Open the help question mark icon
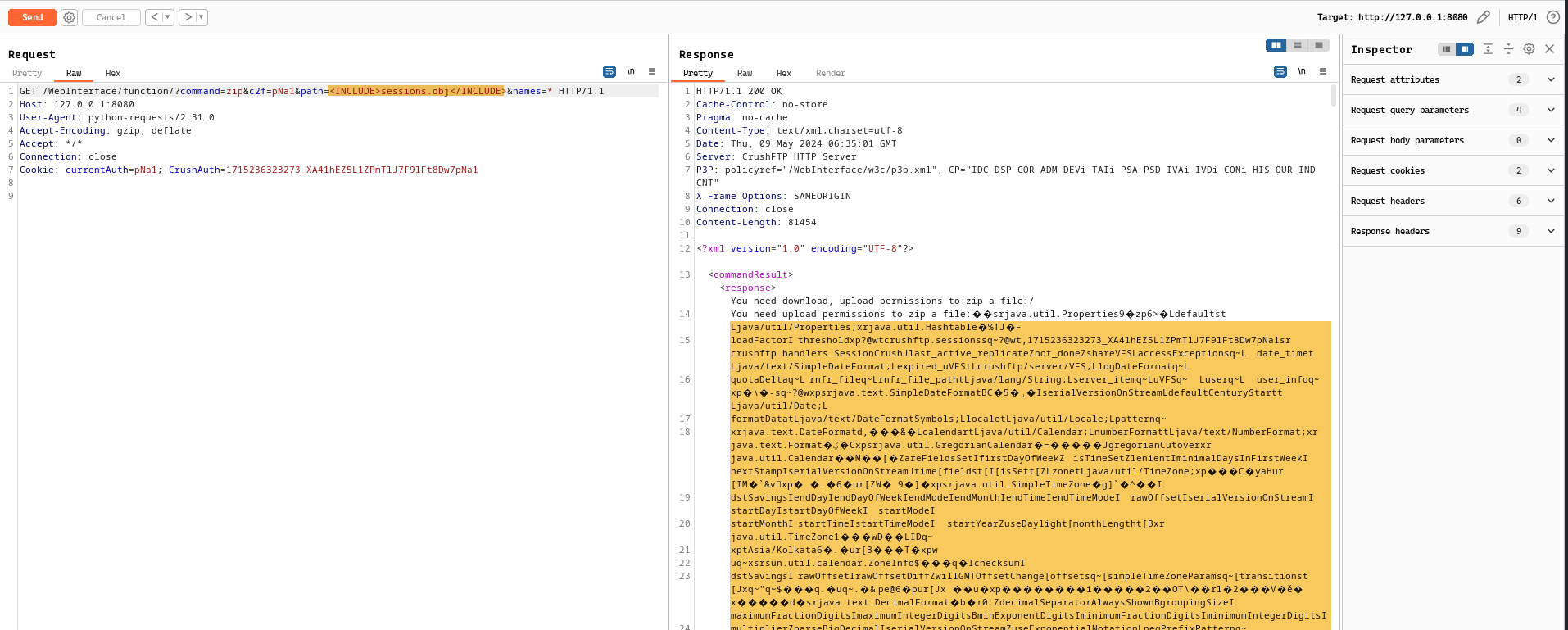1568x630 pixels. tap(1553, 17)
